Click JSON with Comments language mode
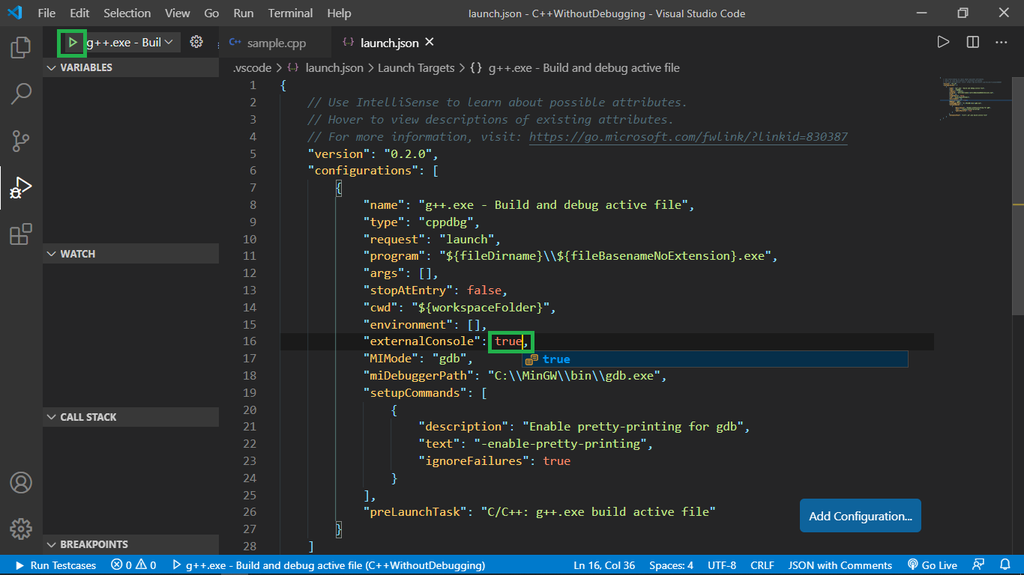The height and width of the screenshot is (575, 1024). coord(840,565)
